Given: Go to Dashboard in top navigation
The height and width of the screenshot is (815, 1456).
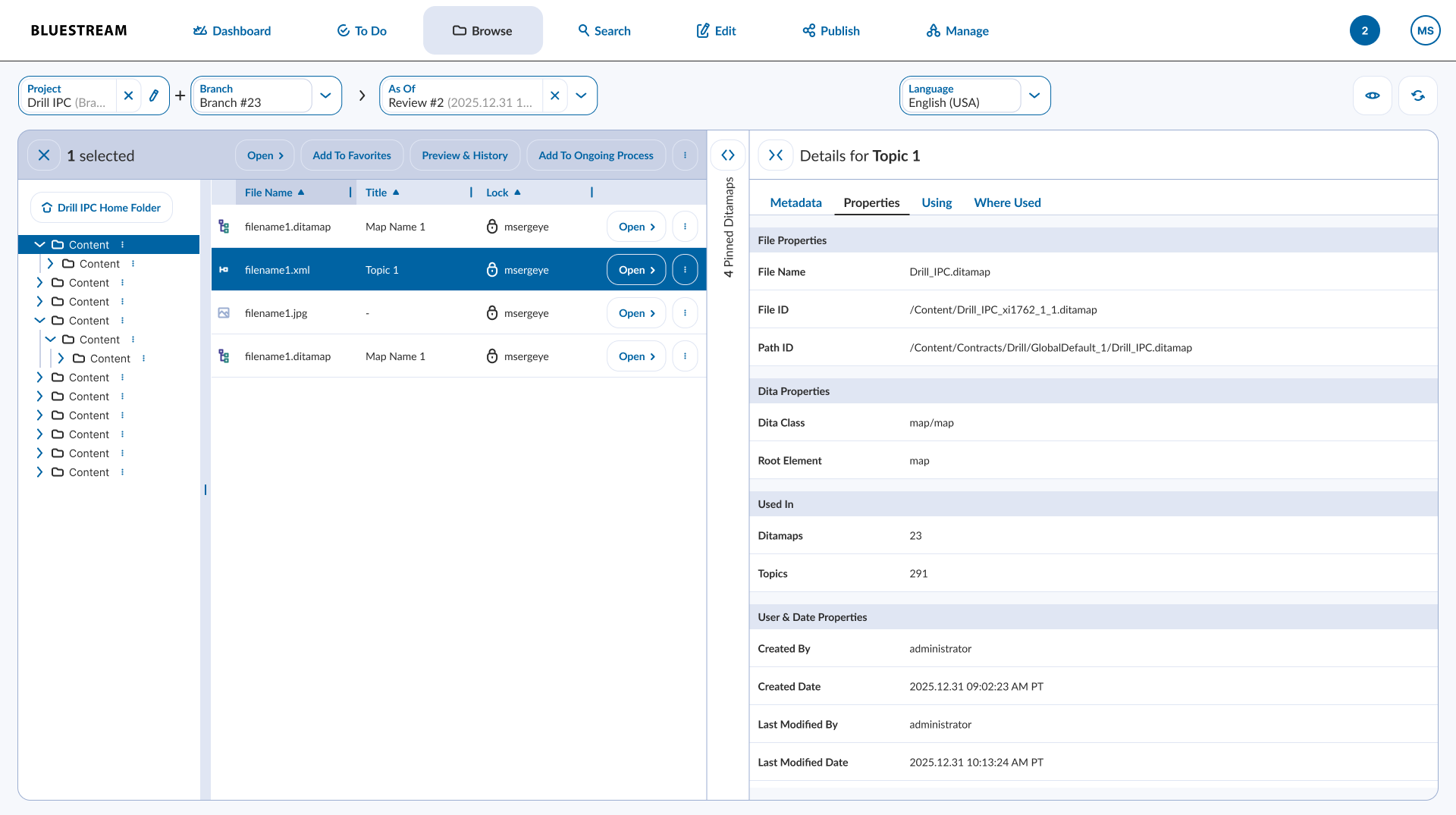Looking at the screenshot, I should tap(232, 30).
